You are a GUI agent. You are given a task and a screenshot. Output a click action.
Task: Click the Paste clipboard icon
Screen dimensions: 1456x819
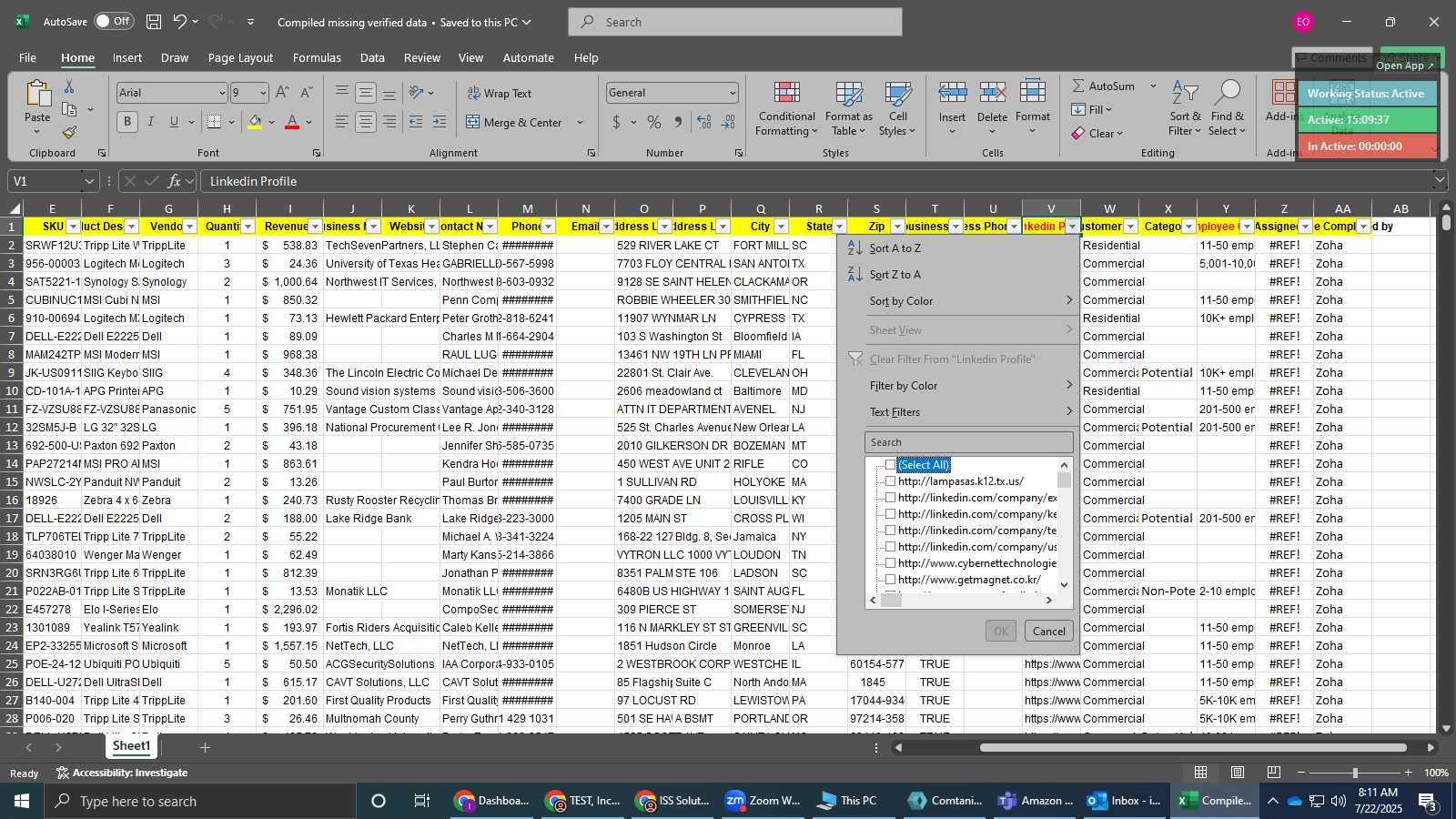point(37,94)
